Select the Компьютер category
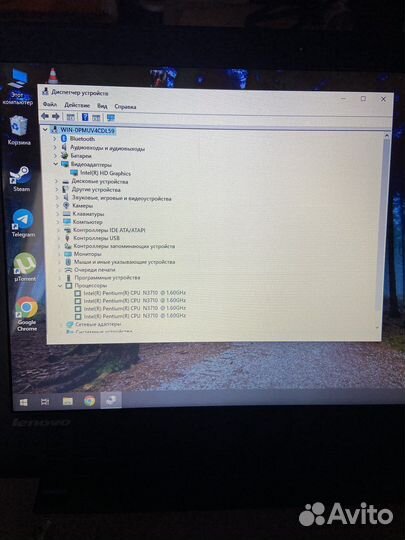Viewport: 405px width, 540px height. coord(88,222)
